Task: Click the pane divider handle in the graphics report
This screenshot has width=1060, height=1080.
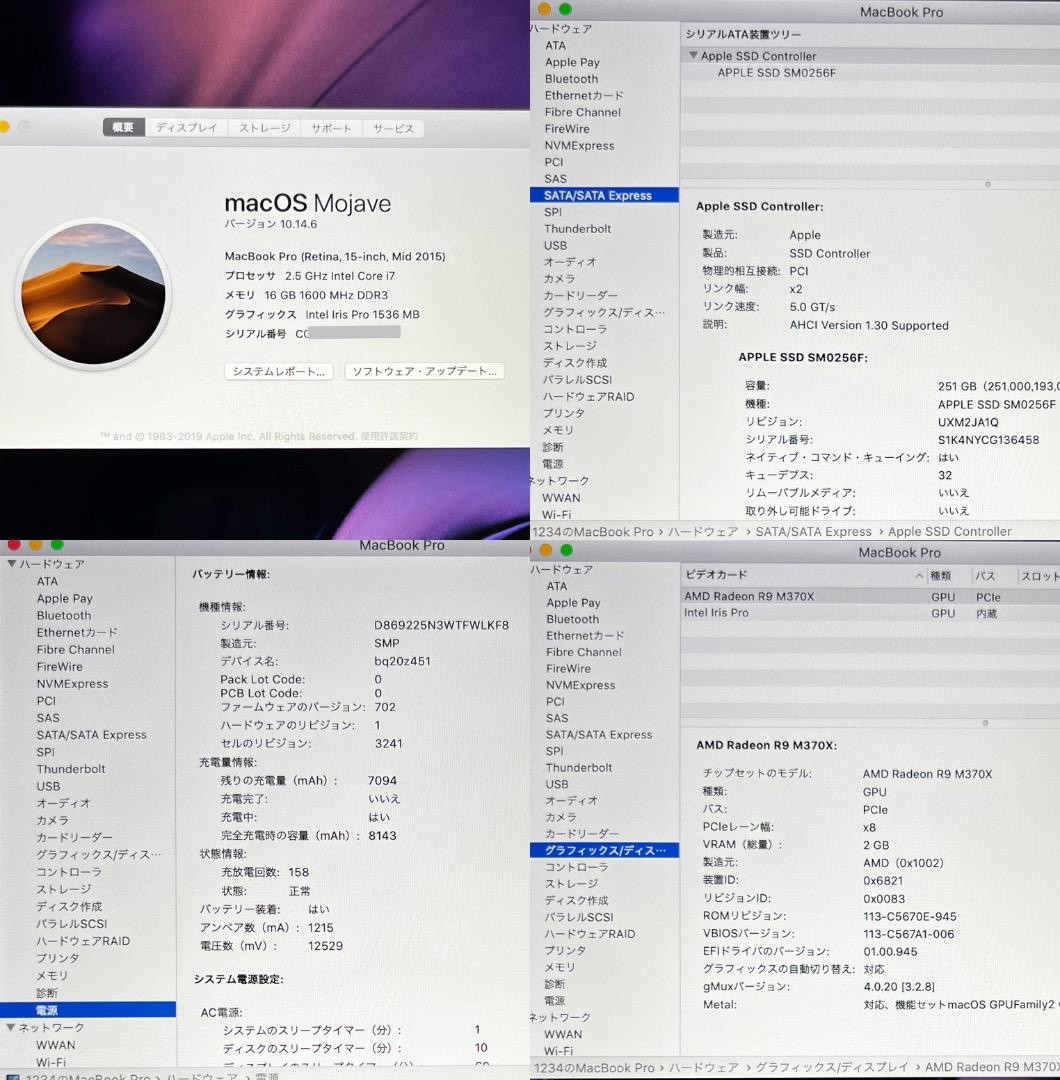Action: tap(986, 723)
